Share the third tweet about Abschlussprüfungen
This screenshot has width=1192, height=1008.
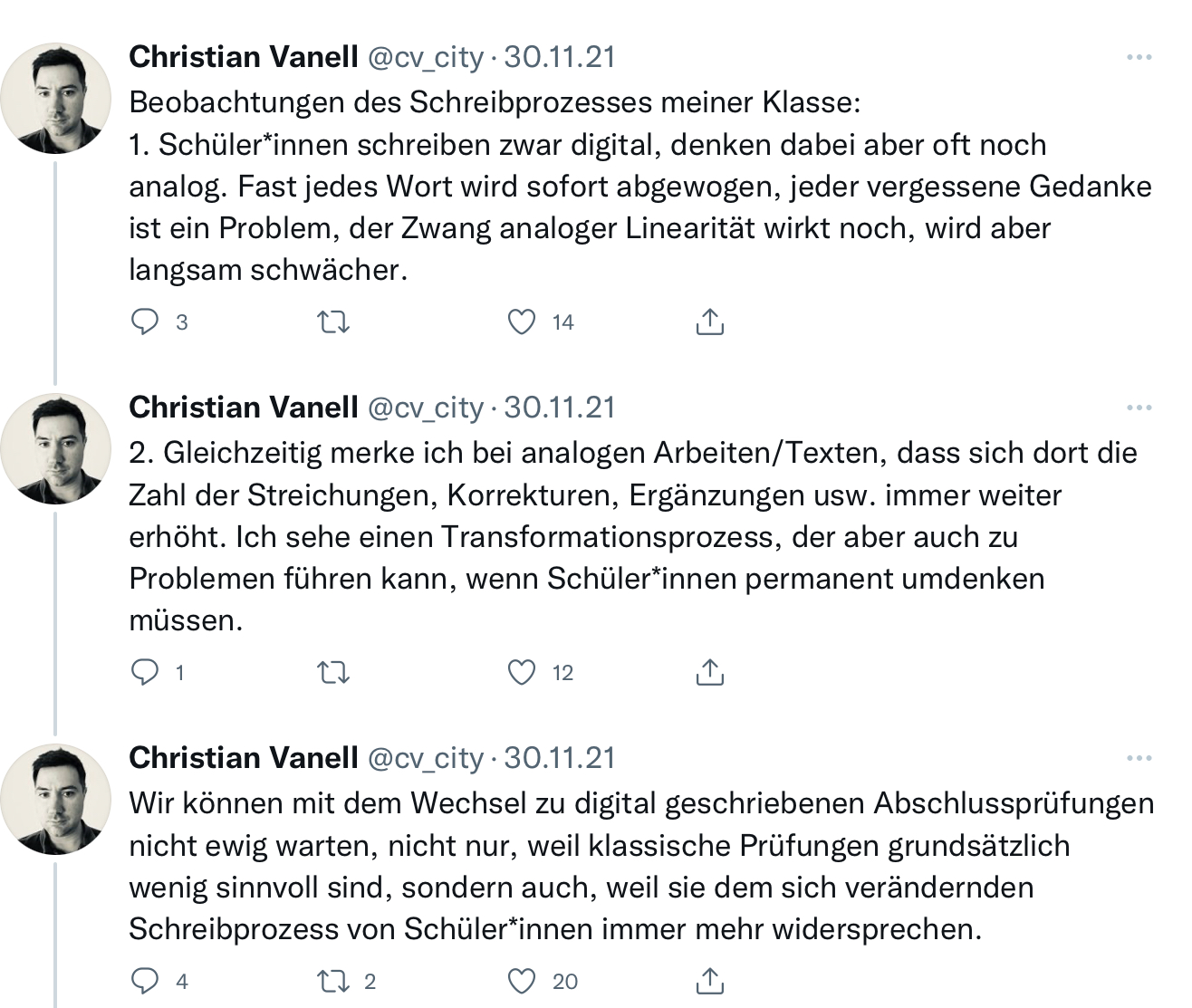[710, 982]
